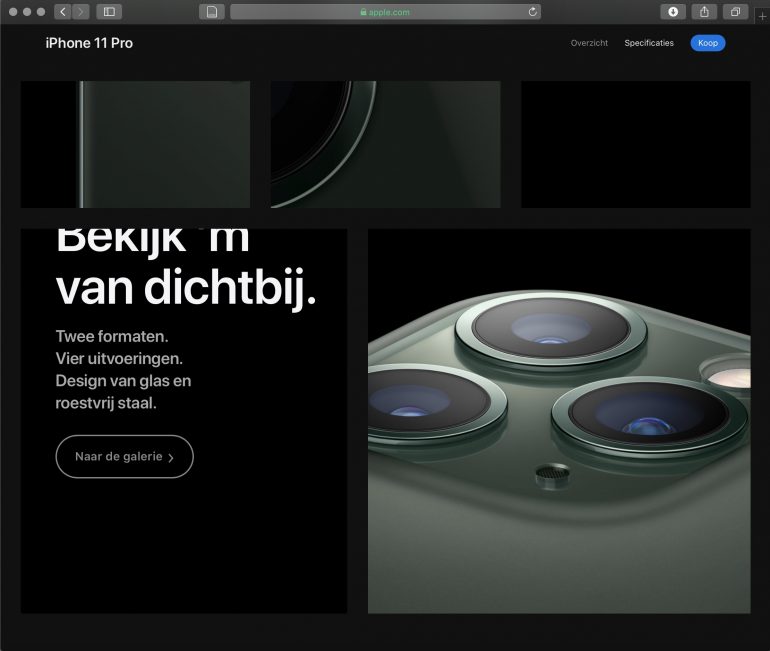Open the Share menu icon
Screen dimensions: 770x651
click(x=704, y=12)
